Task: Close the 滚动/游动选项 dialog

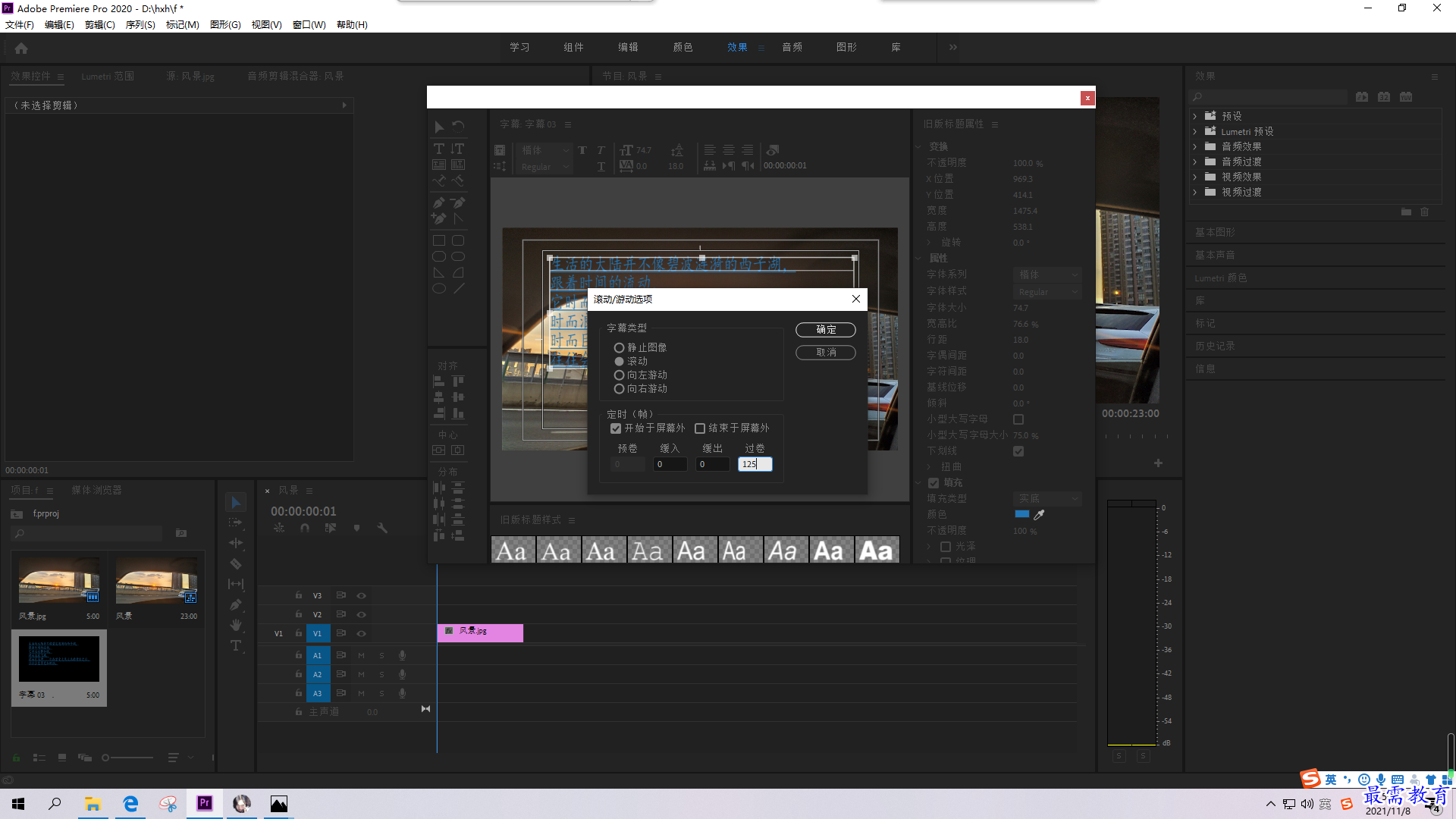Action: click(856, 299)
